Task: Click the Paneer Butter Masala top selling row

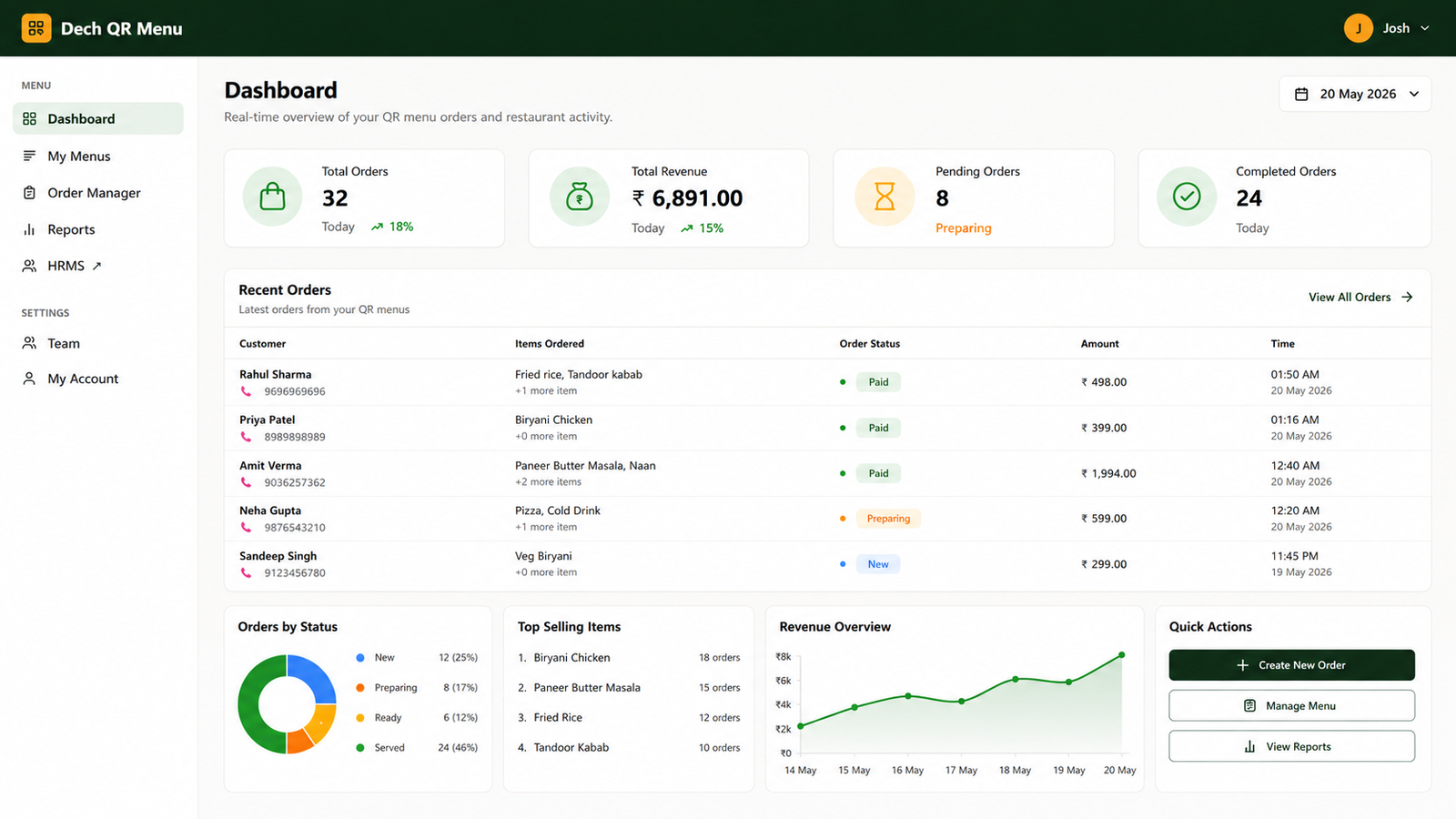Action: [x=629, y=688]
